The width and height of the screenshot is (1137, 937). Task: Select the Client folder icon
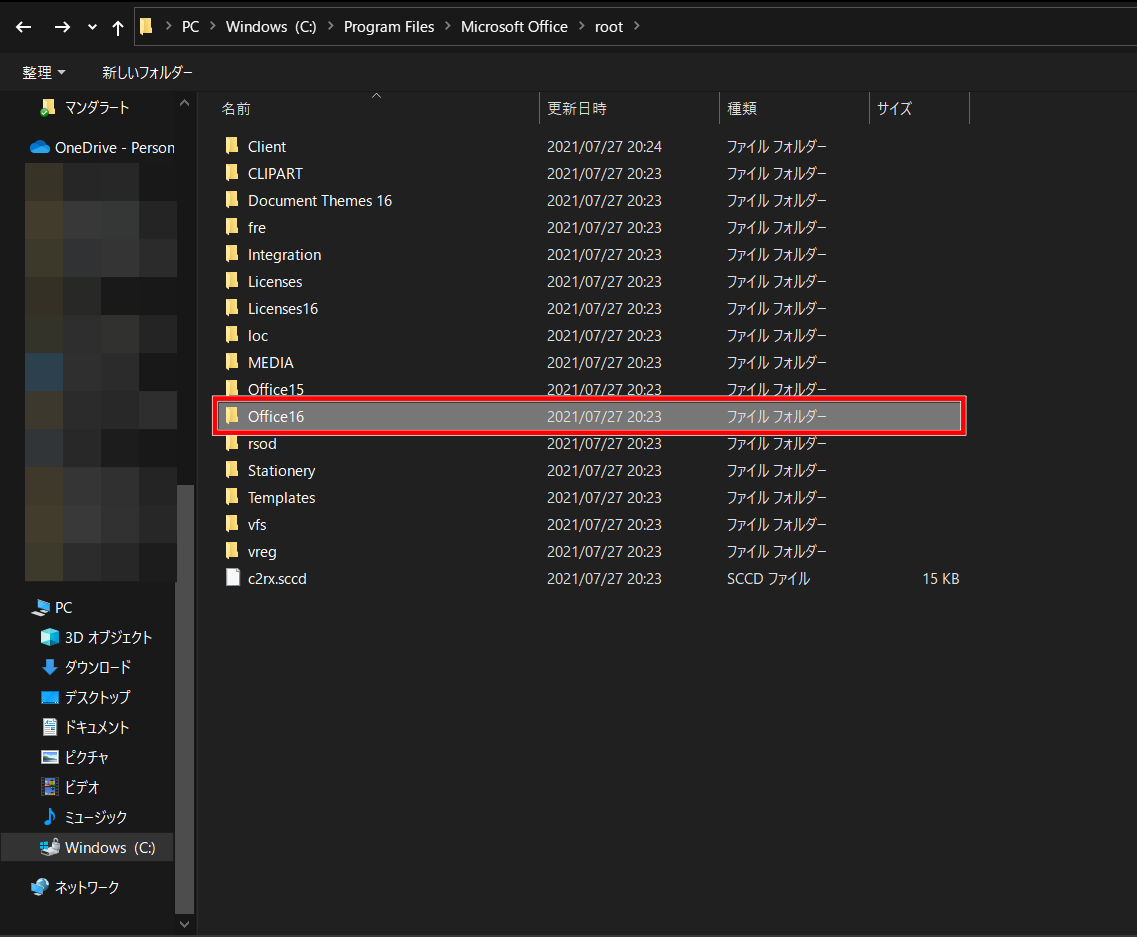pyautogui.click(x=232, y=146)
